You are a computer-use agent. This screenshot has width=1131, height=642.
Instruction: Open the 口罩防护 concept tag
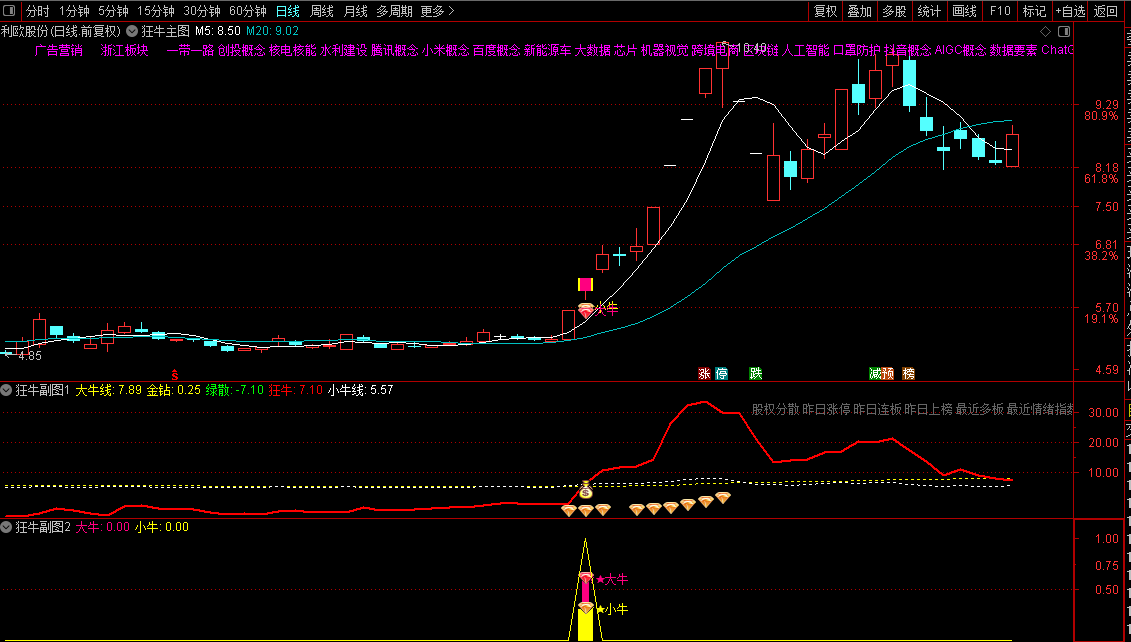pos(857,50)
